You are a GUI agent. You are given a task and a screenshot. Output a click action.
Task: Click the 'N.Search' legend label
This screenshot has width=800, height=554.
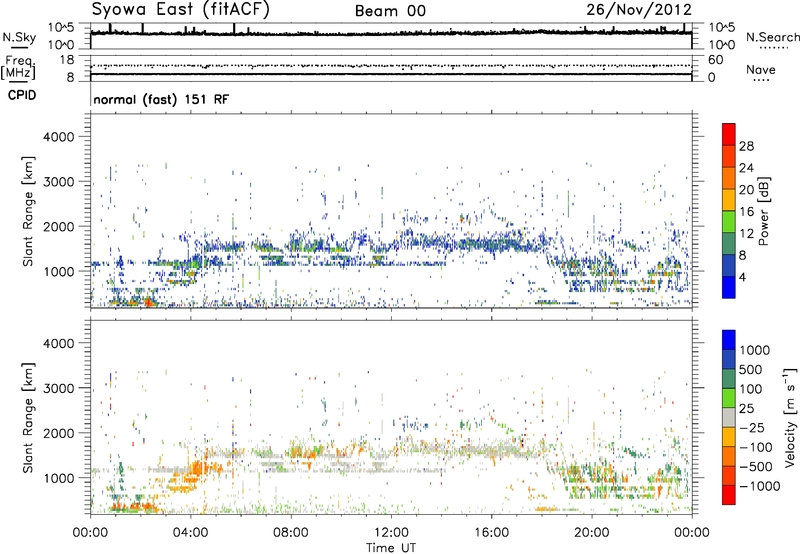(x=772, y=37)
